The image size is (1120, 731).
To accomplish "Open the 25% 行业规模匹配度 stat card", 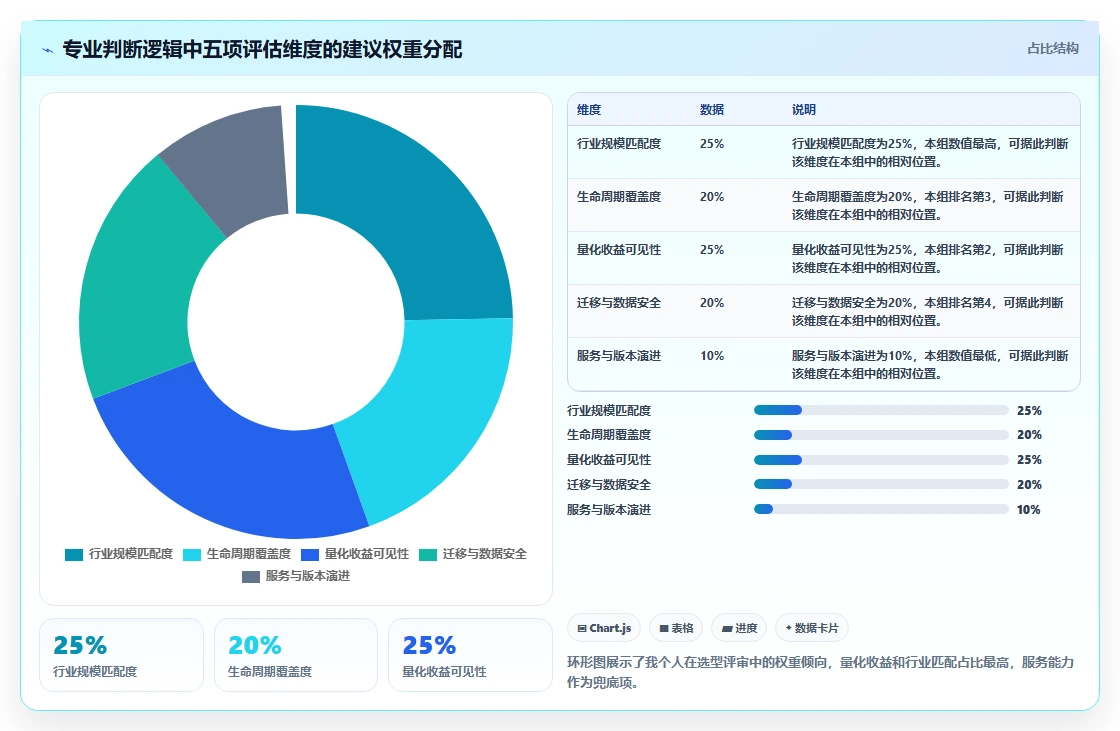I will coord(121,655).
